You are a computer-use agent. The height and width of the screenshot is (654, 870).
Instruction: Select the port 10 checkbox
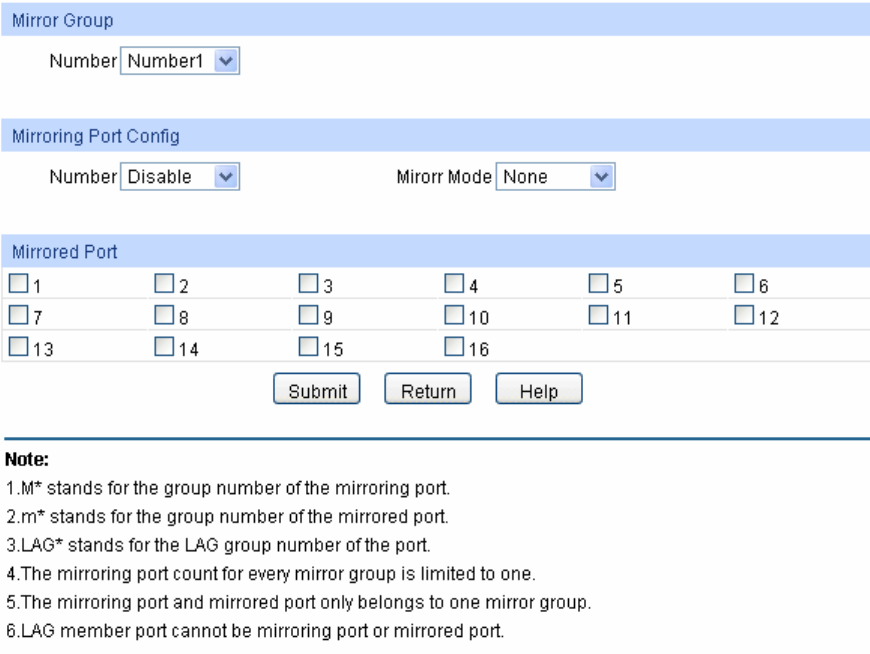[x=455, y=316]
